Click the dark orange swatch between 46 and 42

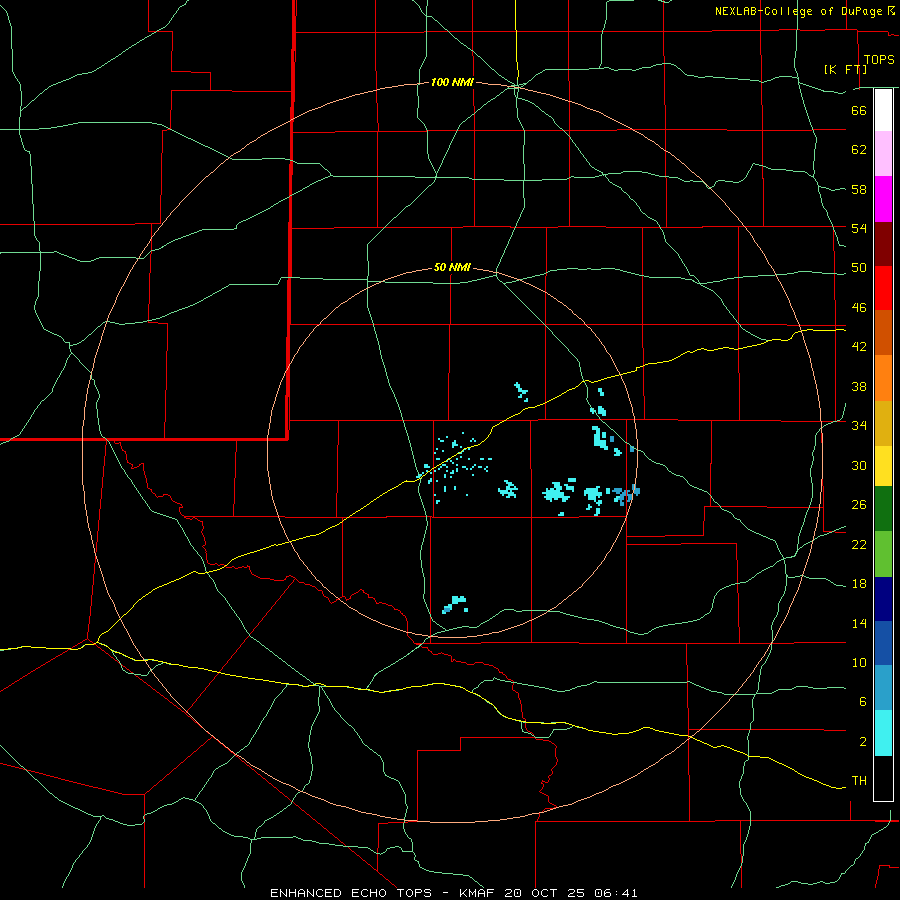[883, 332]
